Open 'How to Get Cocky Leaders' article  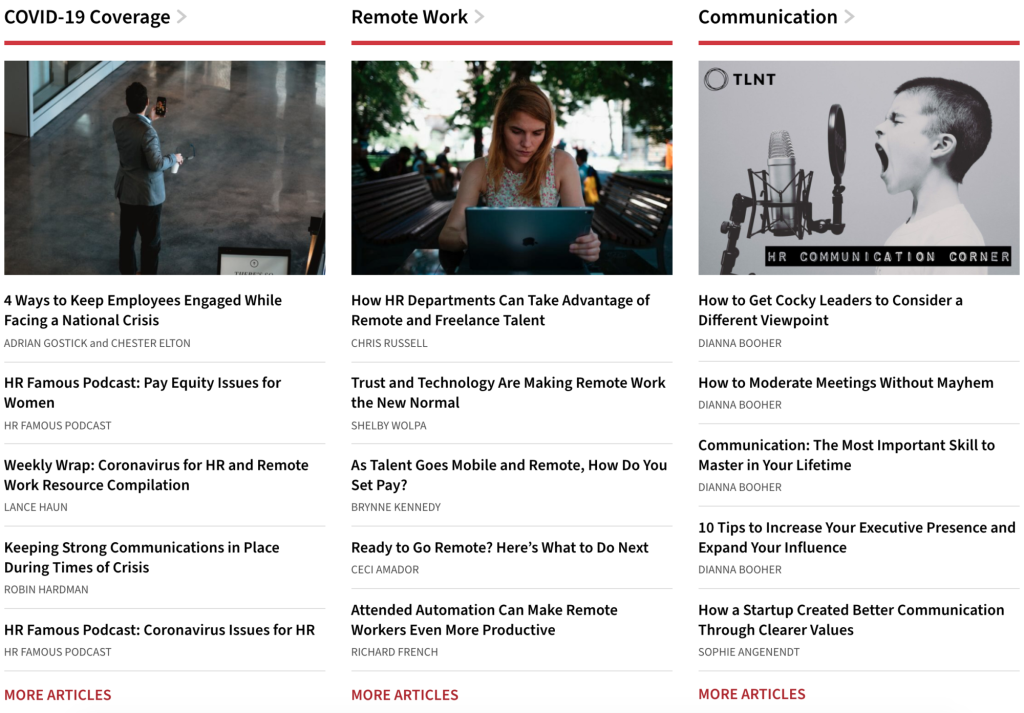click(830, 310)
